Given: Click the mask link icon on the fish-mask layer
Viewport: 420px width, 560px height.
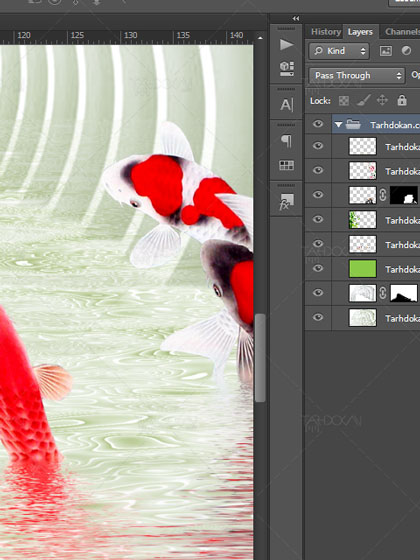Looking at the screenshot, I should click(382, 195).
